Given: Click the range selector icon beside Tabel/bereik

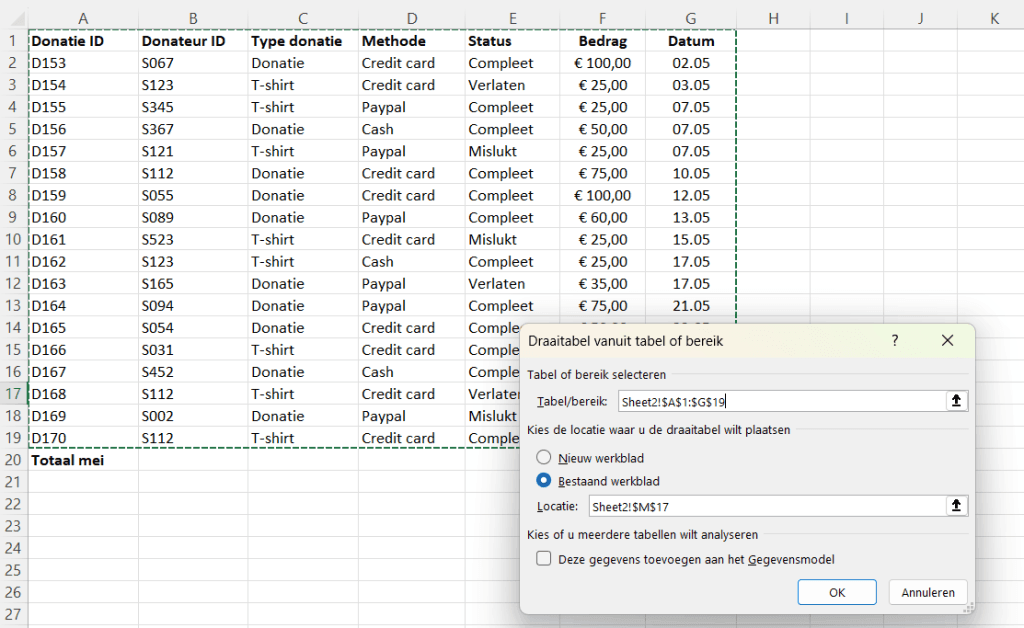Looking at the screenshot, I should point(957,401).
